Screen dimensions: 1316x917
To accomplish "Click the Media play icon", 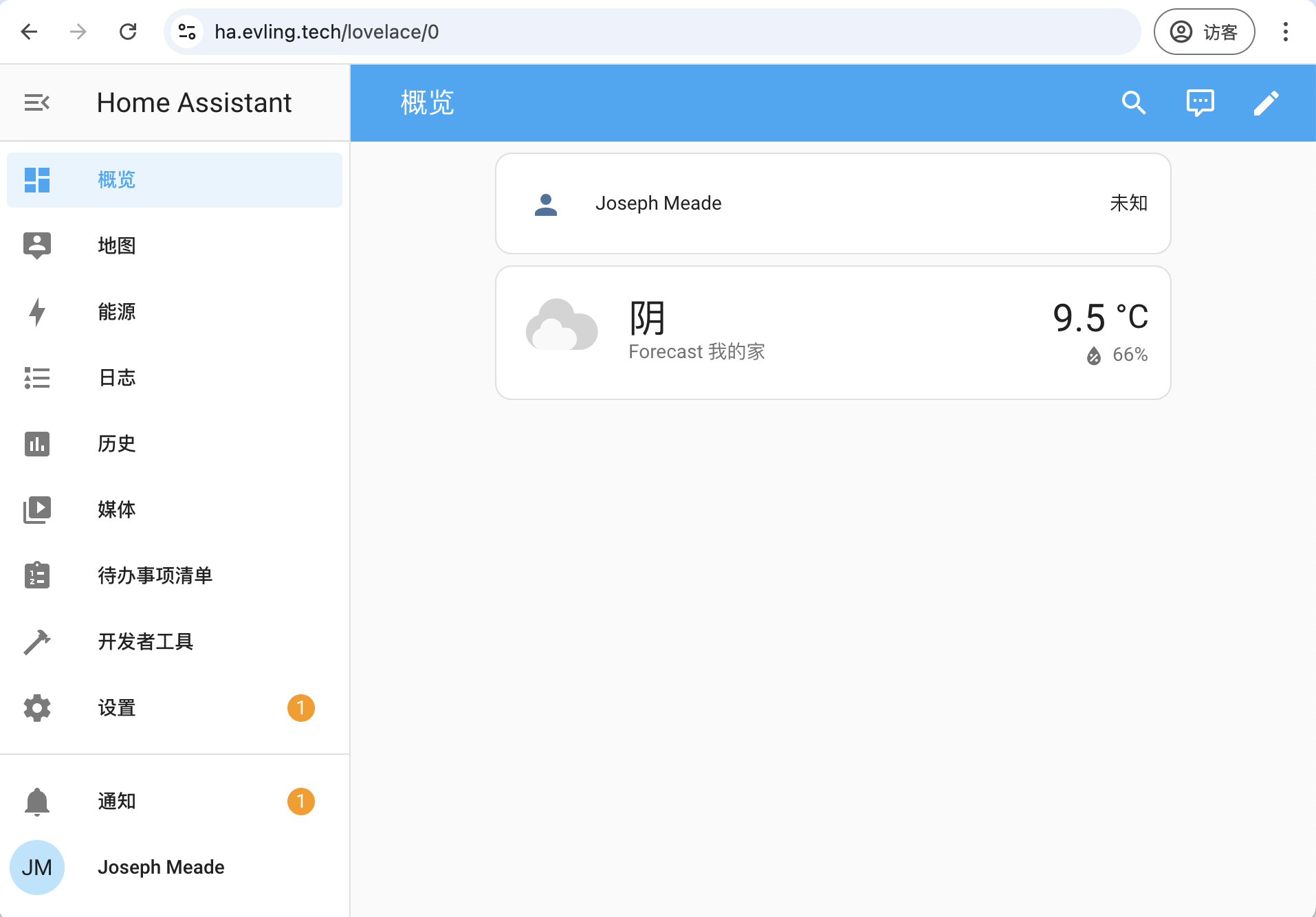I will [37, 509].
